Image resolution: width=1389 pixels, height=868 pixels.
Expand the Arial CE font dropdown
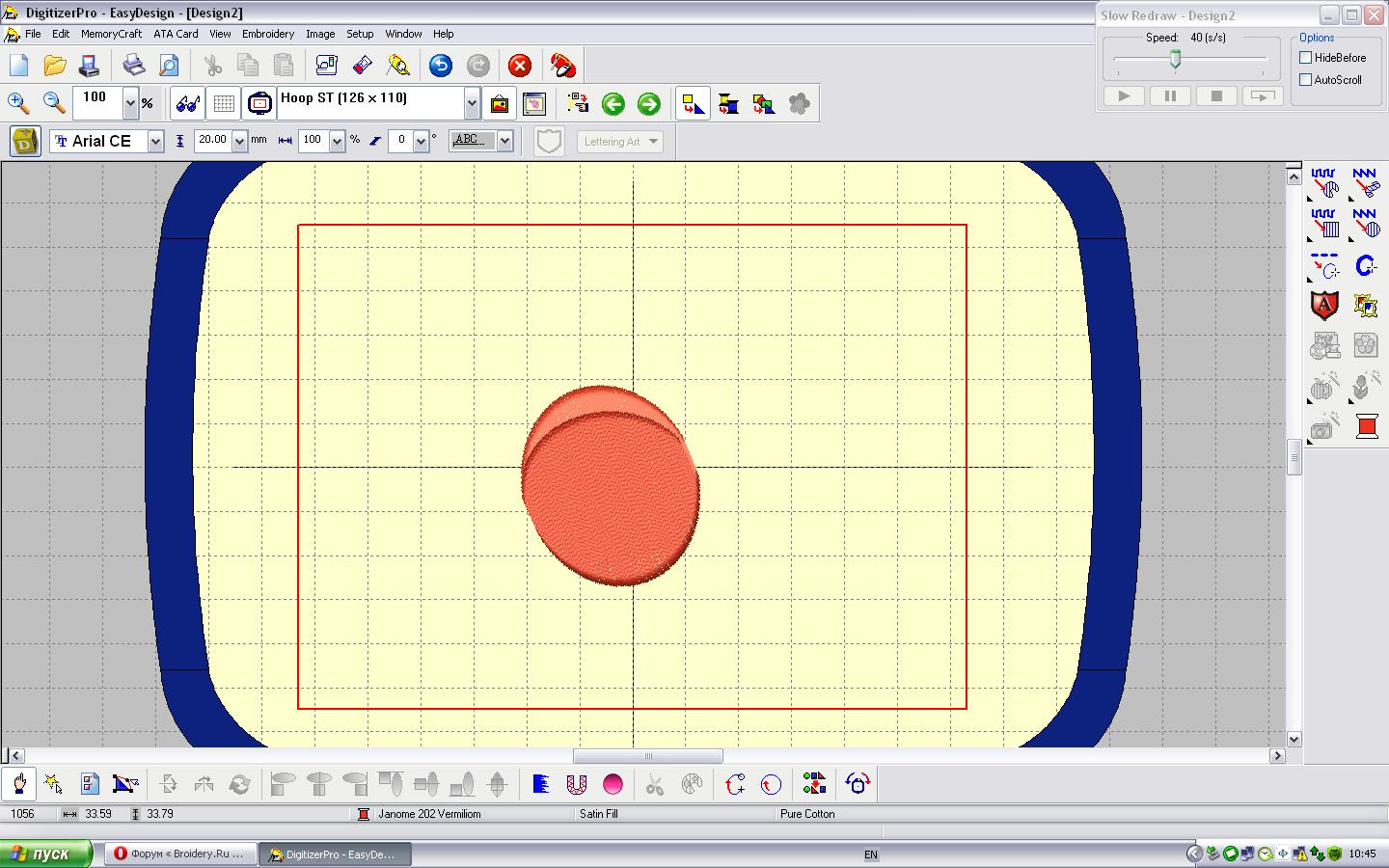[155, 142]
